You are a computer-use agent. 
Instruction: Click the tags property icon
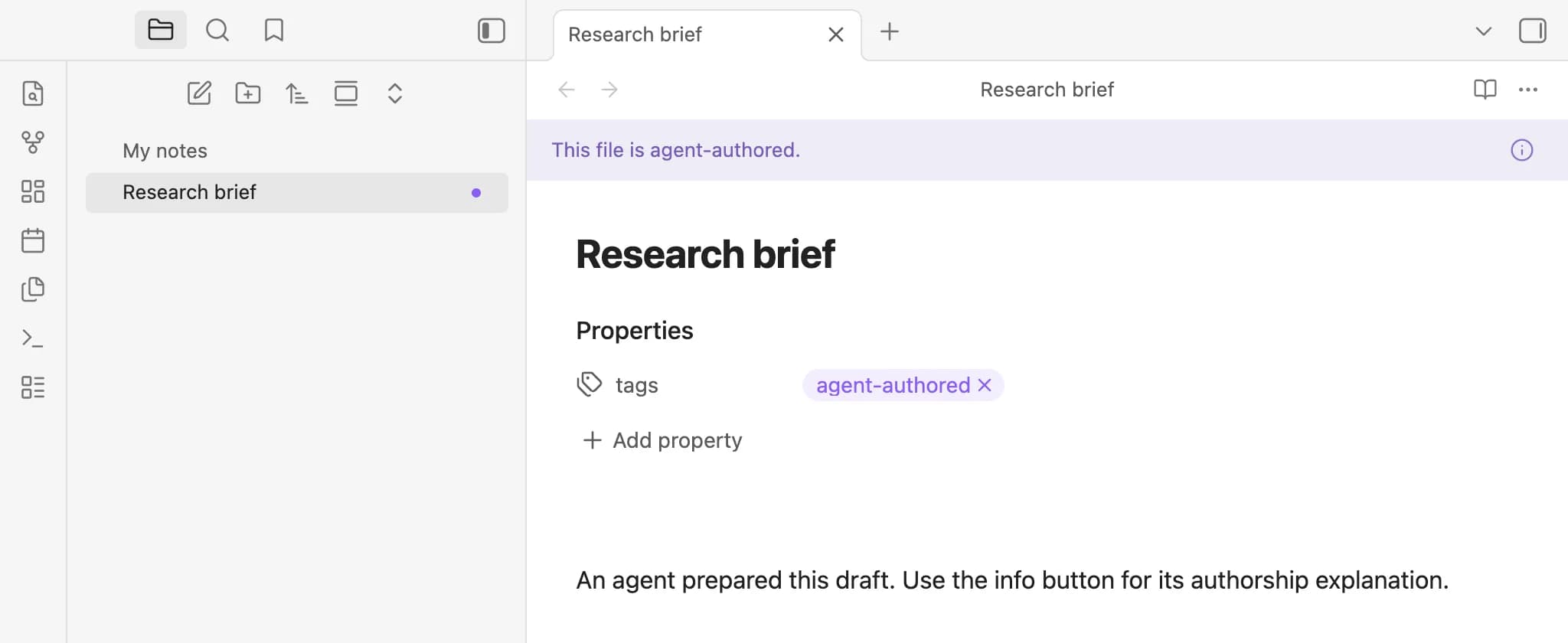click(590, 384)
